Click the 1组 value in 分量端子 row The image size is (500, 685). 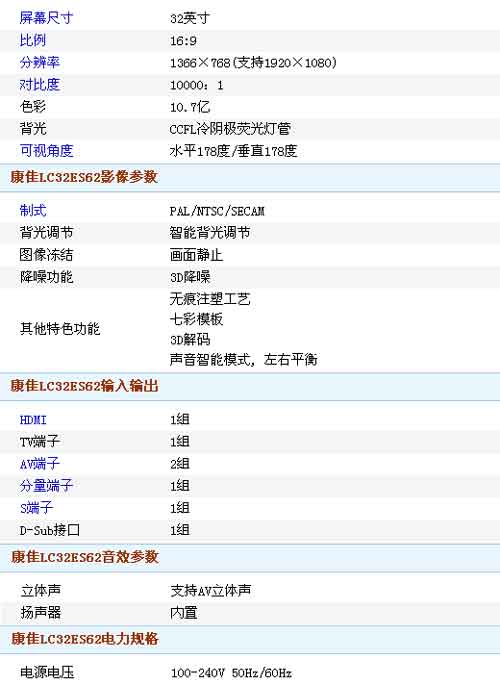(x=180, y=486)
